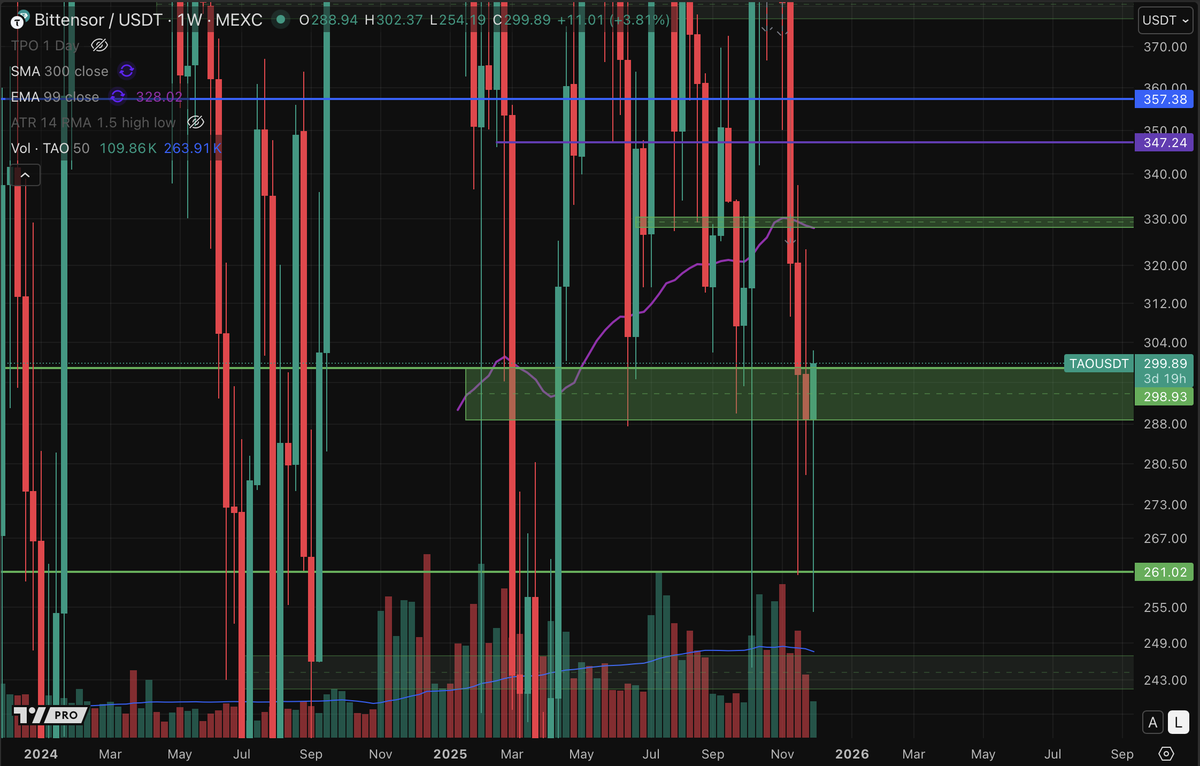The image size is (1200, 766).
Task: Click the EMA 99 loading refresh icon
Action: [x=117, y=97]
